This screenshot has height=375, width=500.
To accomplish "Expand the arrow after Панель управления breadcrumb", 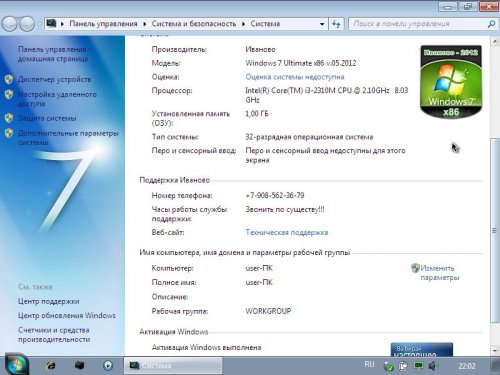I will point(145,24).
